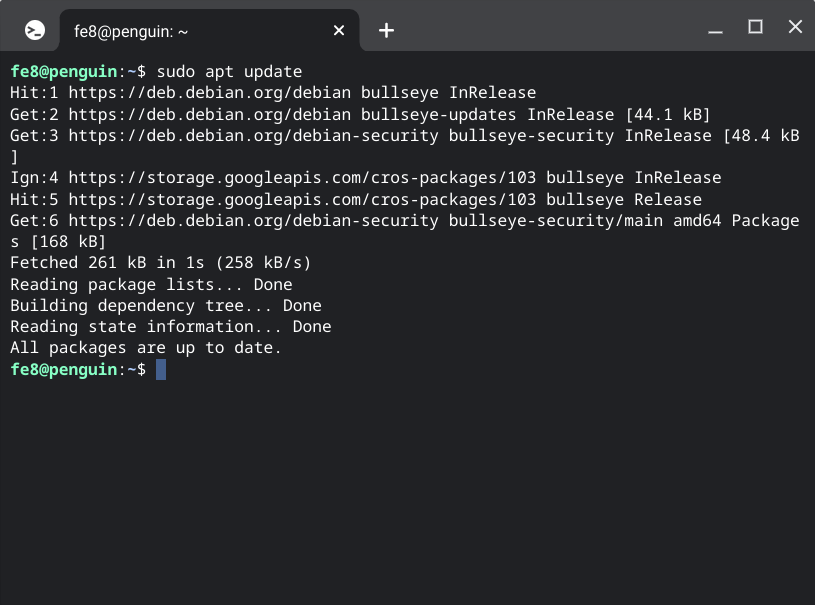815x605 pixels.
Task: Minimize the Terminal window
Action: tap(715, 30)
